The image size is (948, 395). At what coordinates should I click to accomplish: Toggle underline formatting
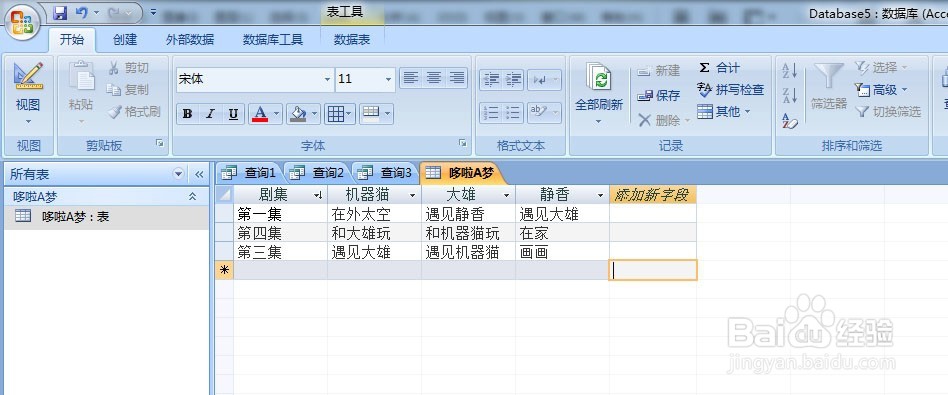click(233, 114)
